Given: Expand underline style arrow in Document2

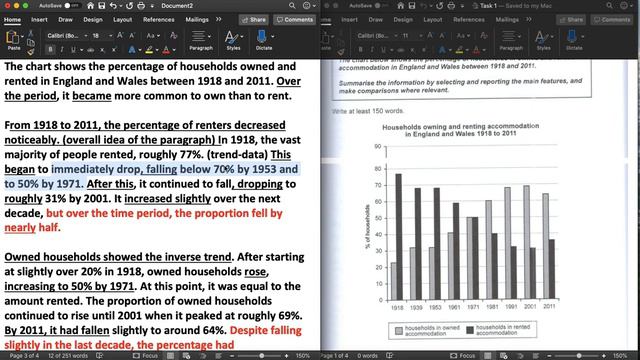Looking at the screenshot, I should (81, 50).
